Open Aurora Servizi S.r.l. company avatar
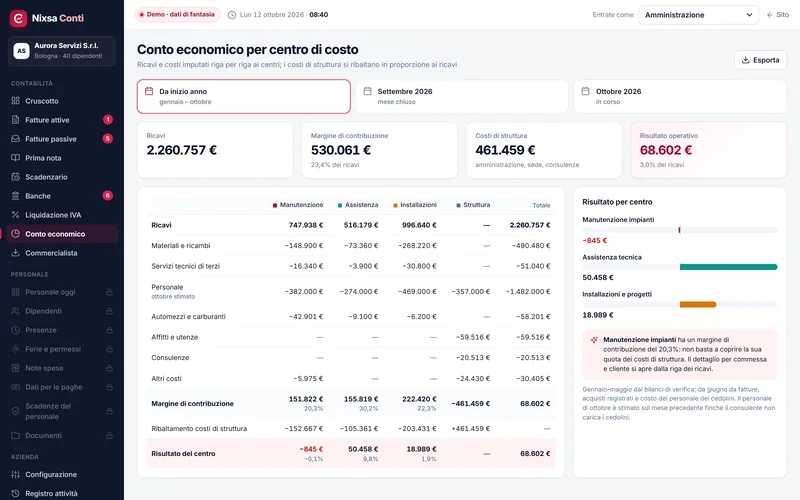 [21, 51]
